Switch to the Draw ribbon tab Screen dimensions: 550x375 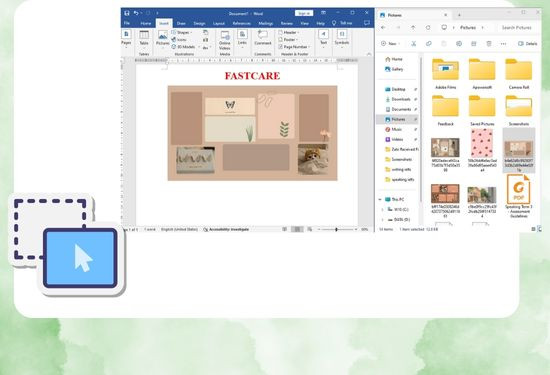181,24
